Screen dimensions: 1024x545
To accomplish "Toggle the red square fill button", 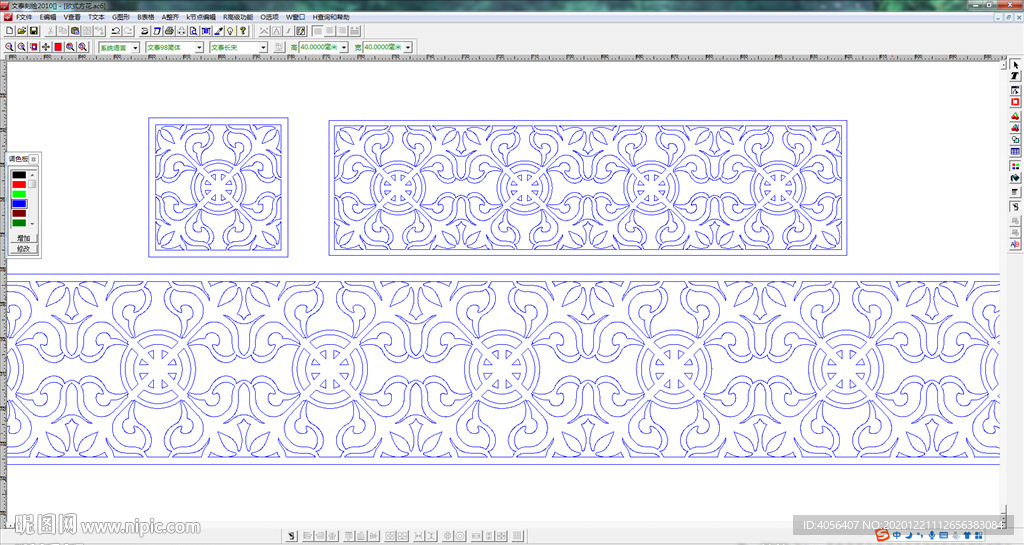I will tap(58, 47).
